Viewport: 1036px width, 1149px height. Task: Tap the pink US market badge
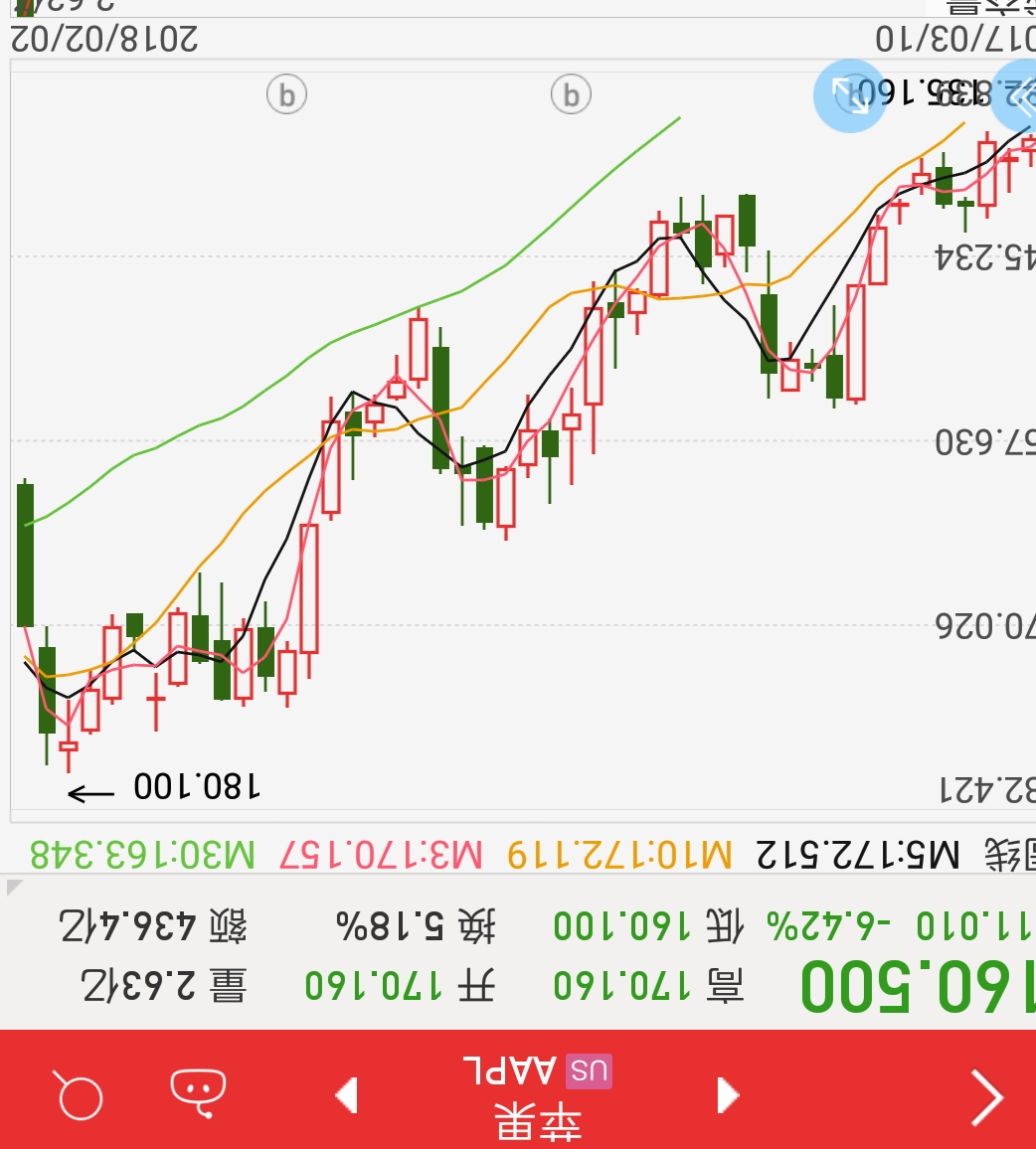(x=589, y=1071)
